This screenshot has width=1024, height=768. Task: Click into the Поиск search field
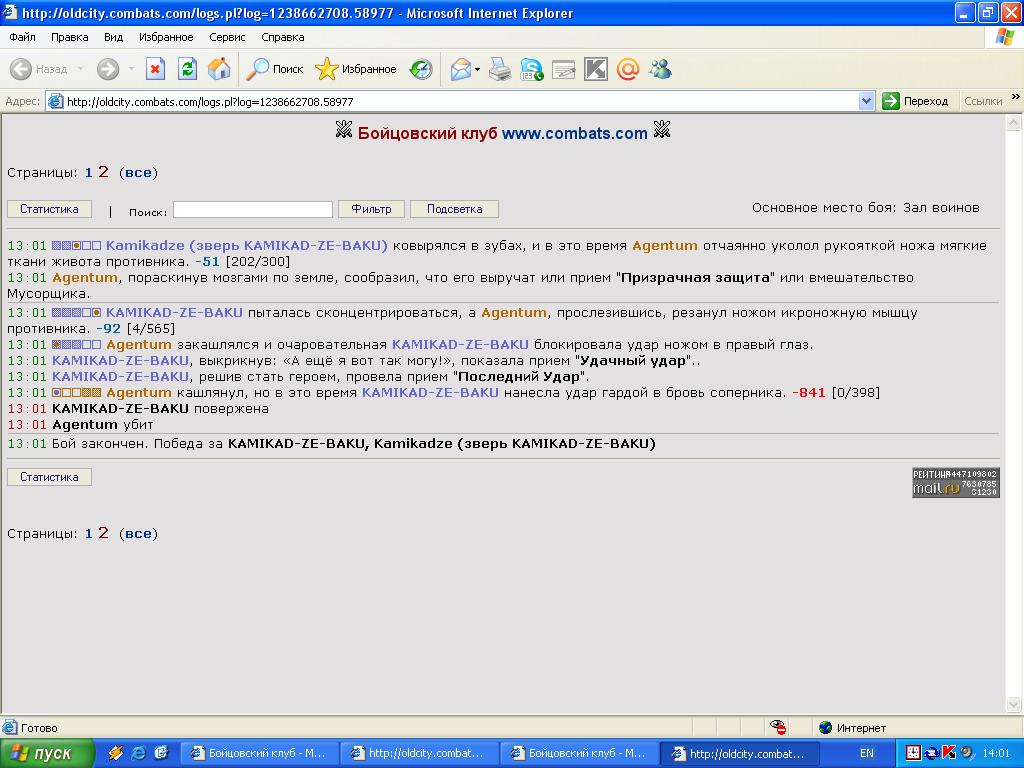pyautogui.click(x=253, y=210)
